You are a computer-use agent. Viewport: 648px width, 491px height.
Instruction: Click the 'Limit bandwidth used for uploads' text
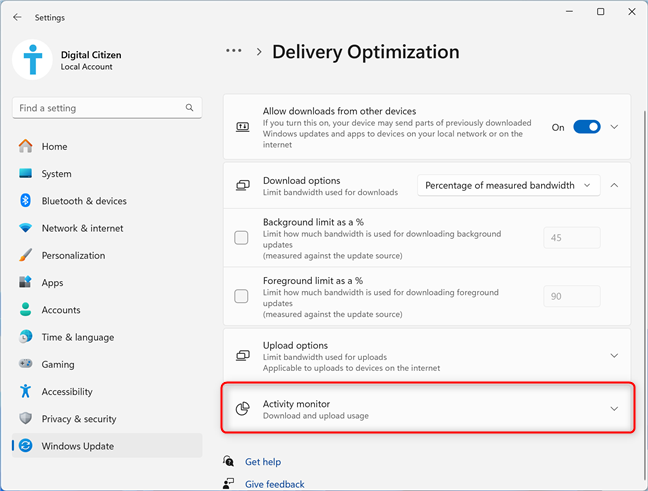click(325, 357)
